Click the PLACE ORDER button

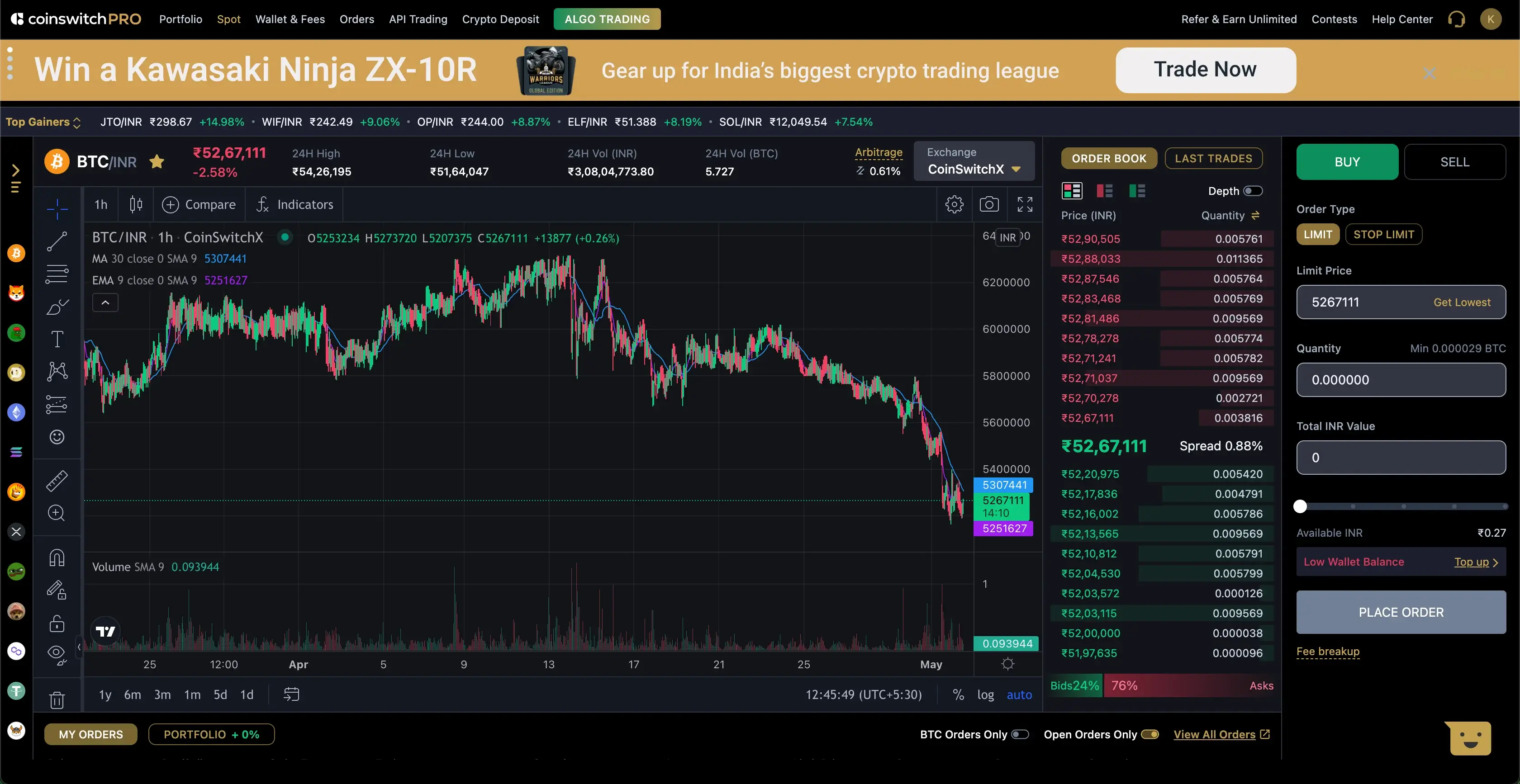click(1401, 612)
